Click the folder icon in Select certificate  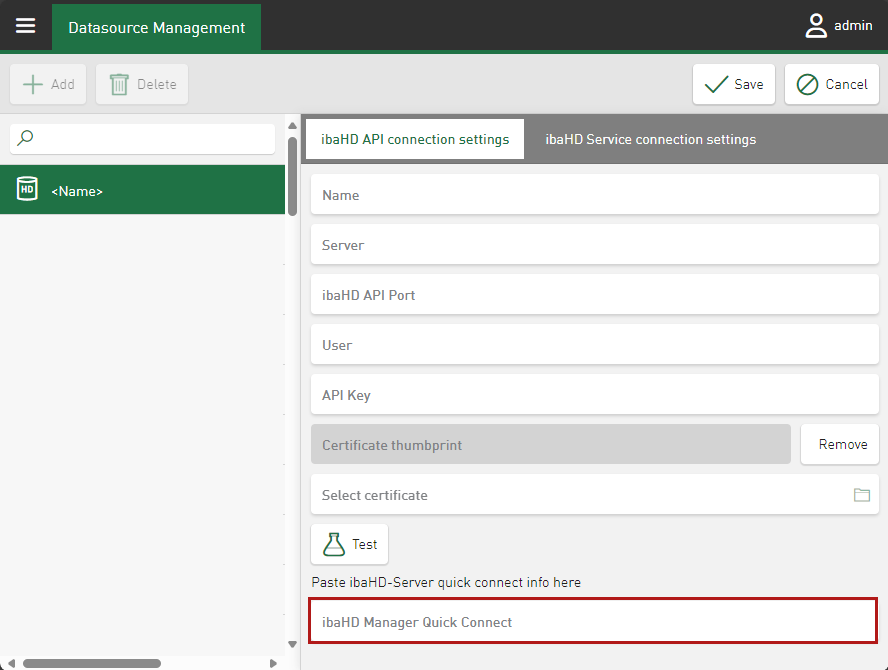(861, 495)
